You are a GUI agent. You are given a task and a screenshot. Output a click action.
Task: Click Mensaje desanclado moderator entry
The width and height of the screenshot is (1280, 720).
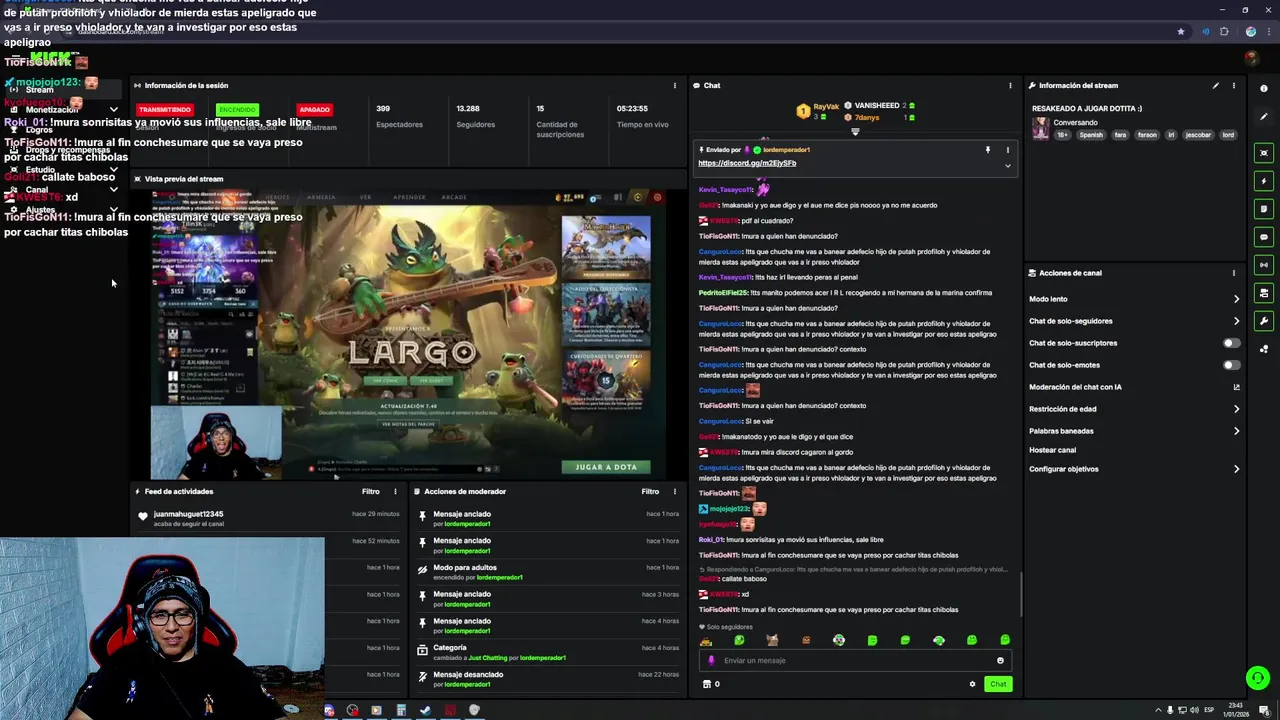pos(548,679)
